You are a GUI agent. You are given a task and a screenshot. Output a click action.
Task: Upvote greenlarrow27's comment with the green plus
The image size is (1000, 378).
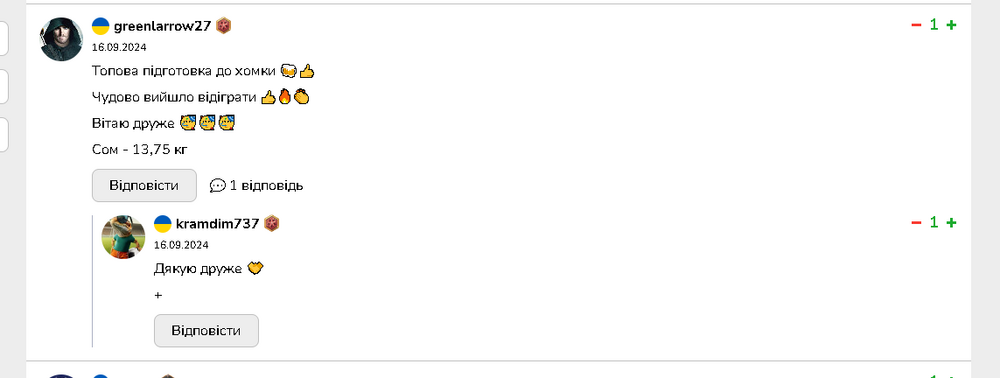click(x=951, y=25)
